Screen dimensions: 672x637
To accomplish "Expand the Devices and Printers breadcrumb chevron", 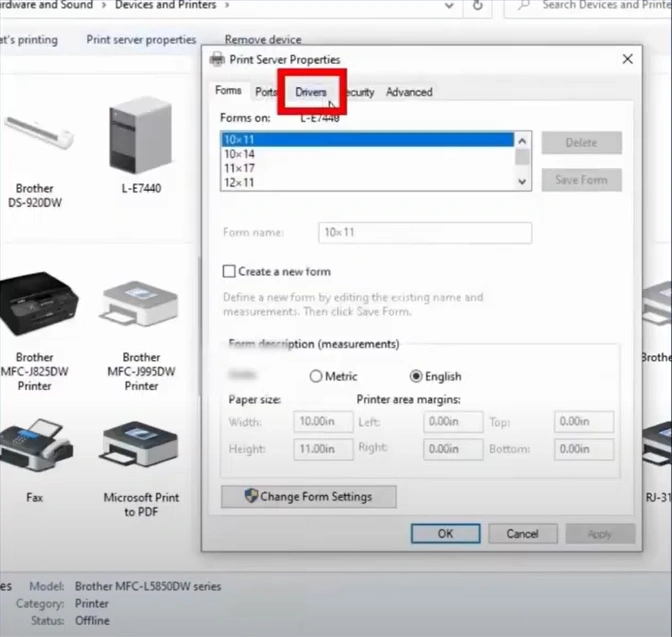I will pyautogui.click(x=226, y=6).
